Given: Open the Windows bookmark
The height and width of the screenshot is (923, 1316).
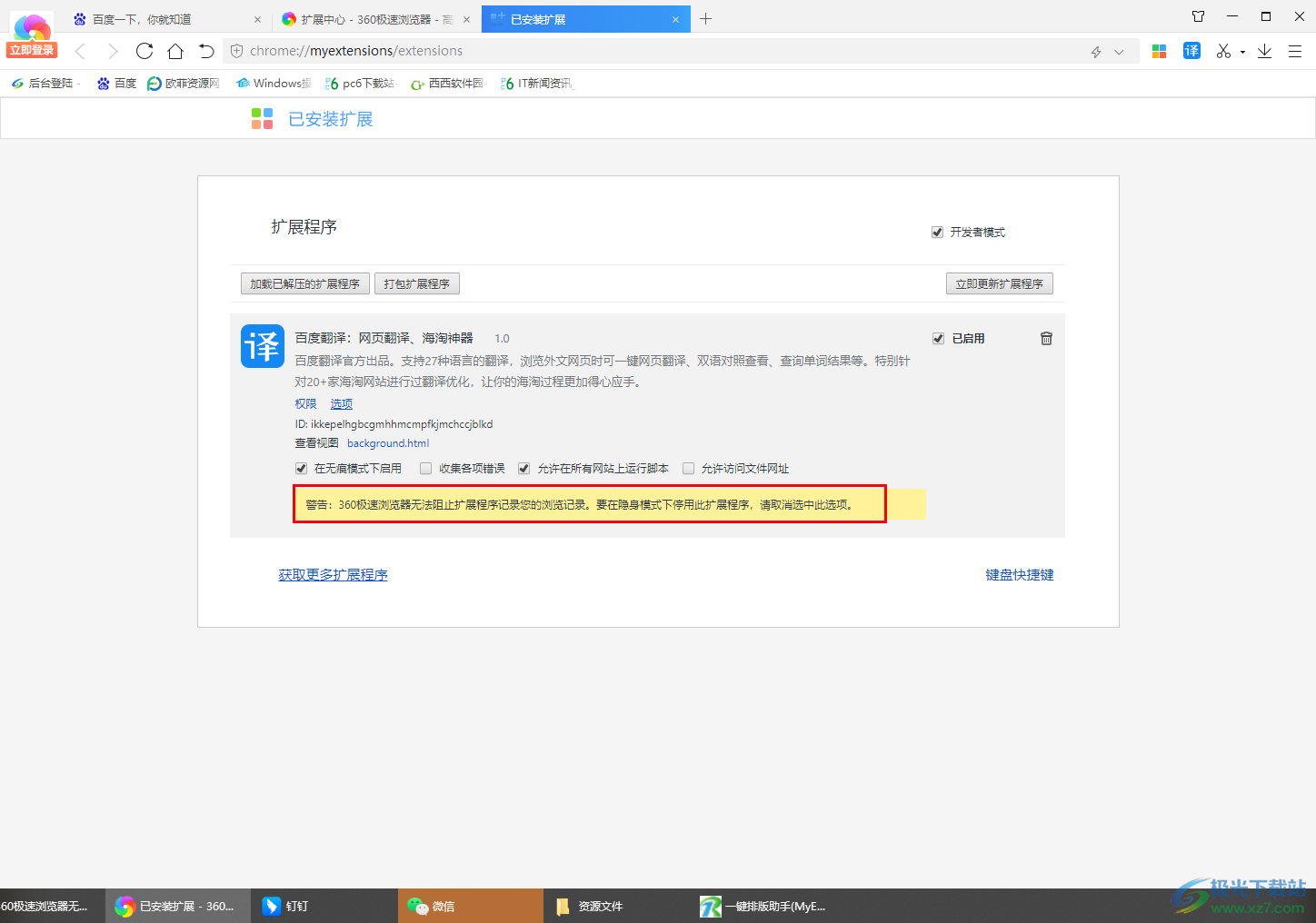Looking at the screenshot, I should [273, 84].
